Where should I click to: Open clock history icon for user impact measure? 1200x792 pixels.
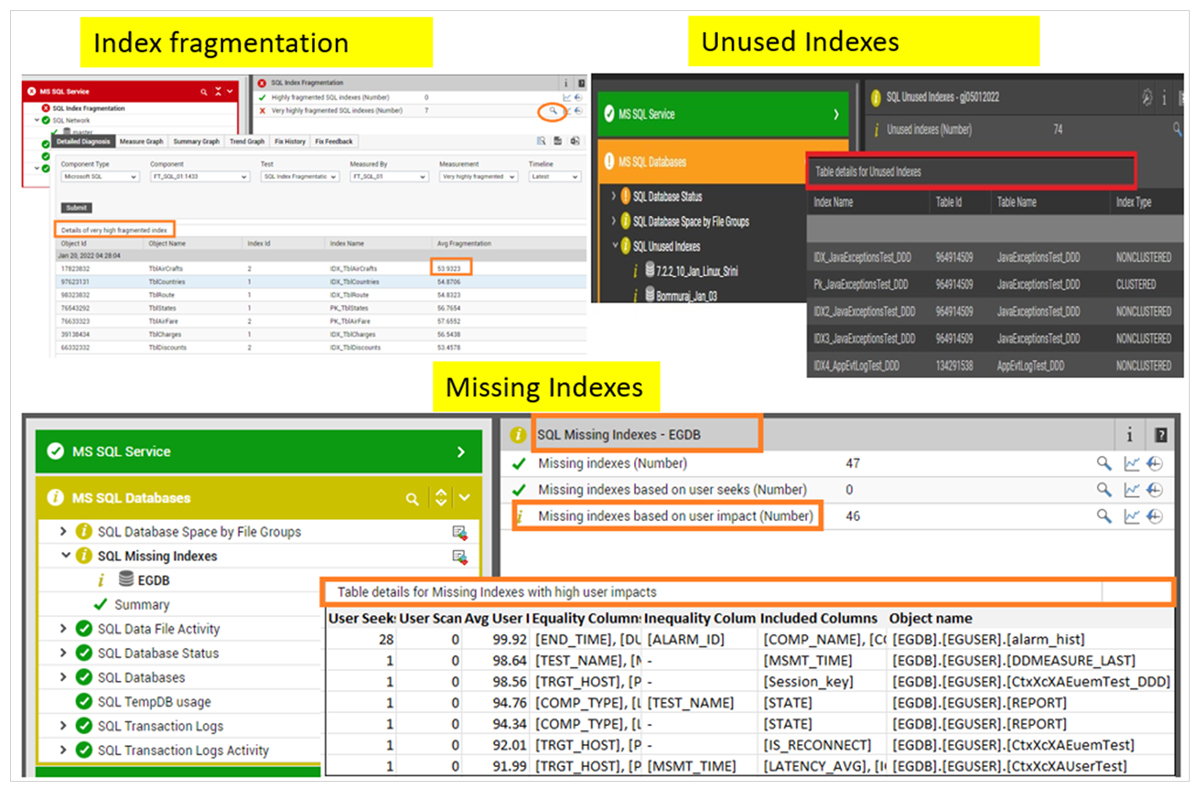(x=1154, y=516)
